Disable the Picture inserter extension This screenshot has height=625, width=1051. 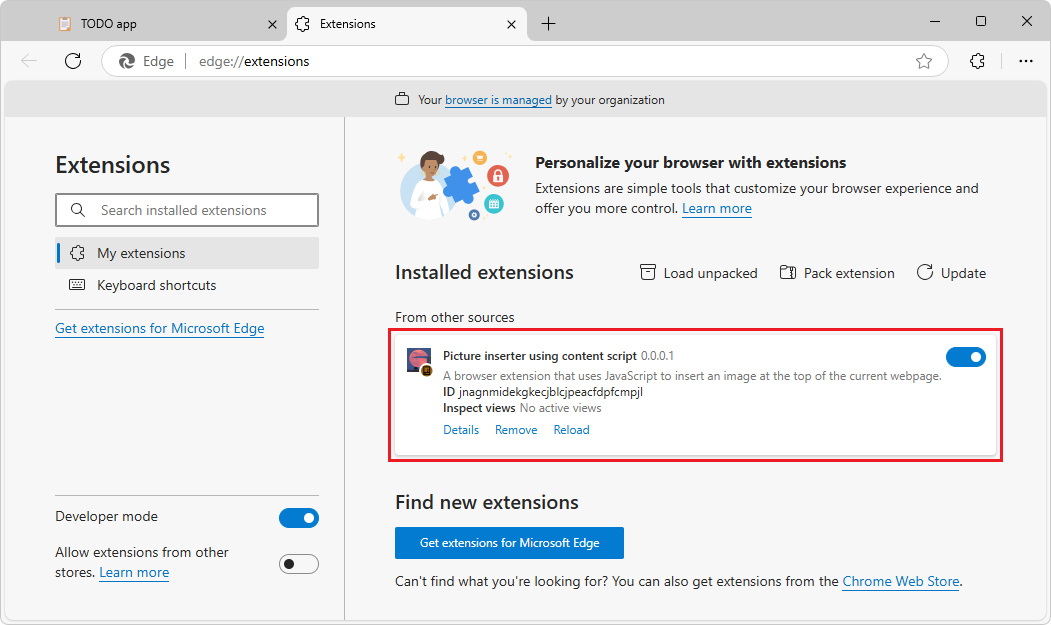(x=966, y=356)
